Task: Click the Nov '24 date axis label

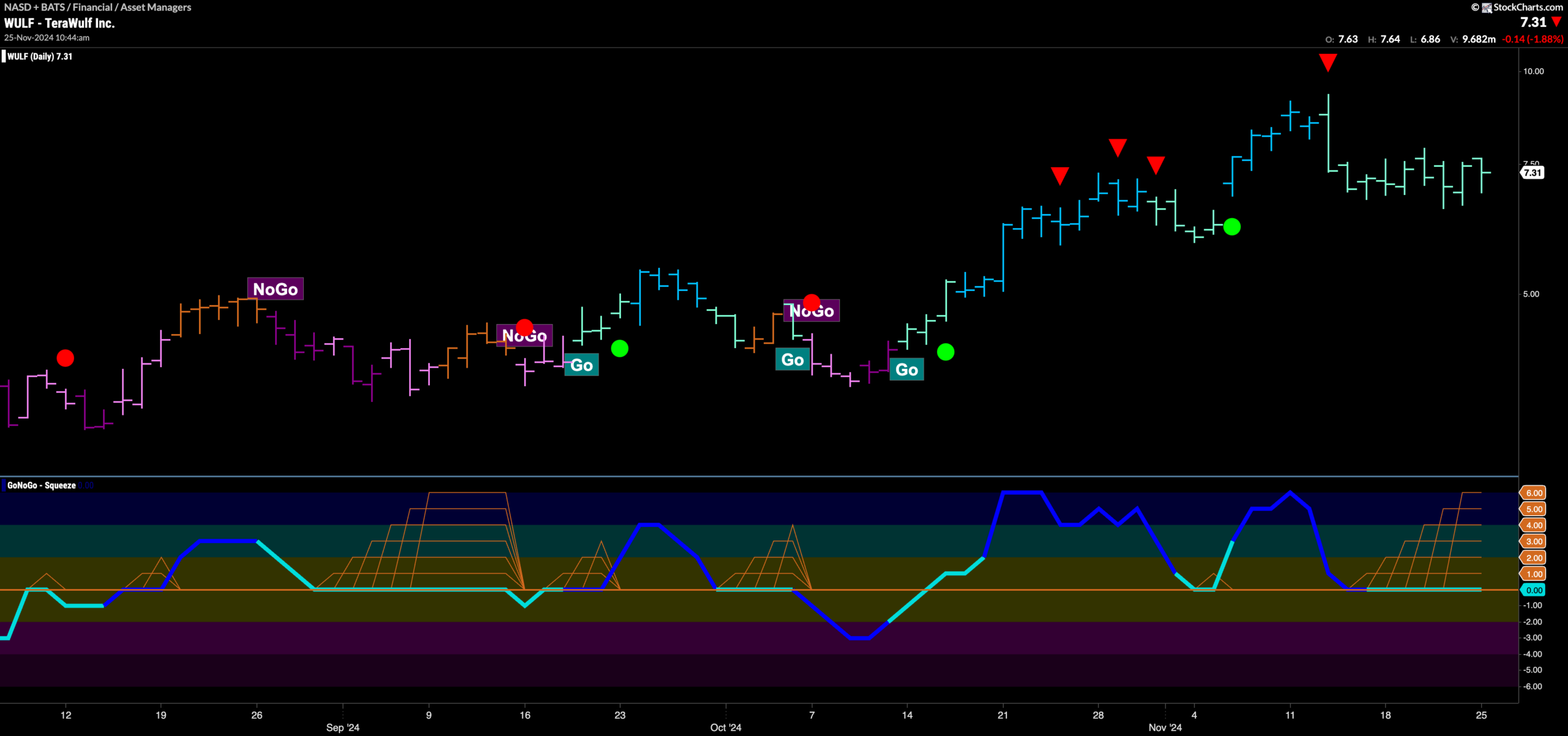Action: click(x=1165, y=727)
